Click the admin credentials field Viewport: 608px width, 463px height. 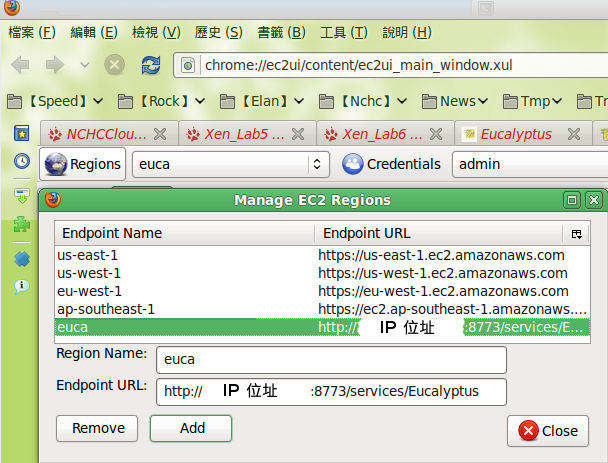530,164
